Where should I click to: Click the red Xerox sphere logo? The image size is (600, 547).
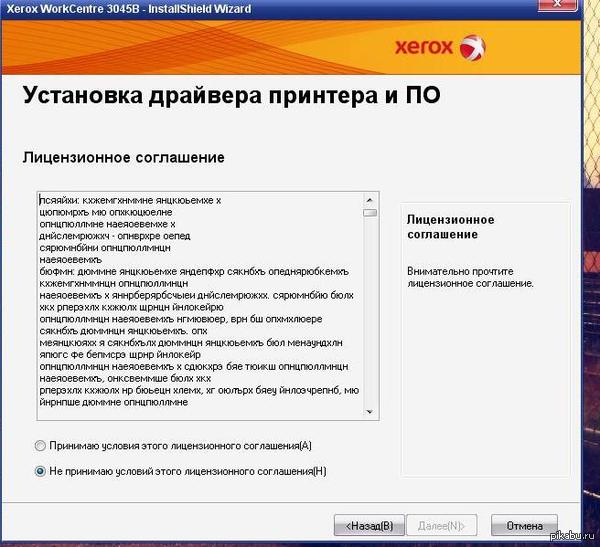point(473,47)
